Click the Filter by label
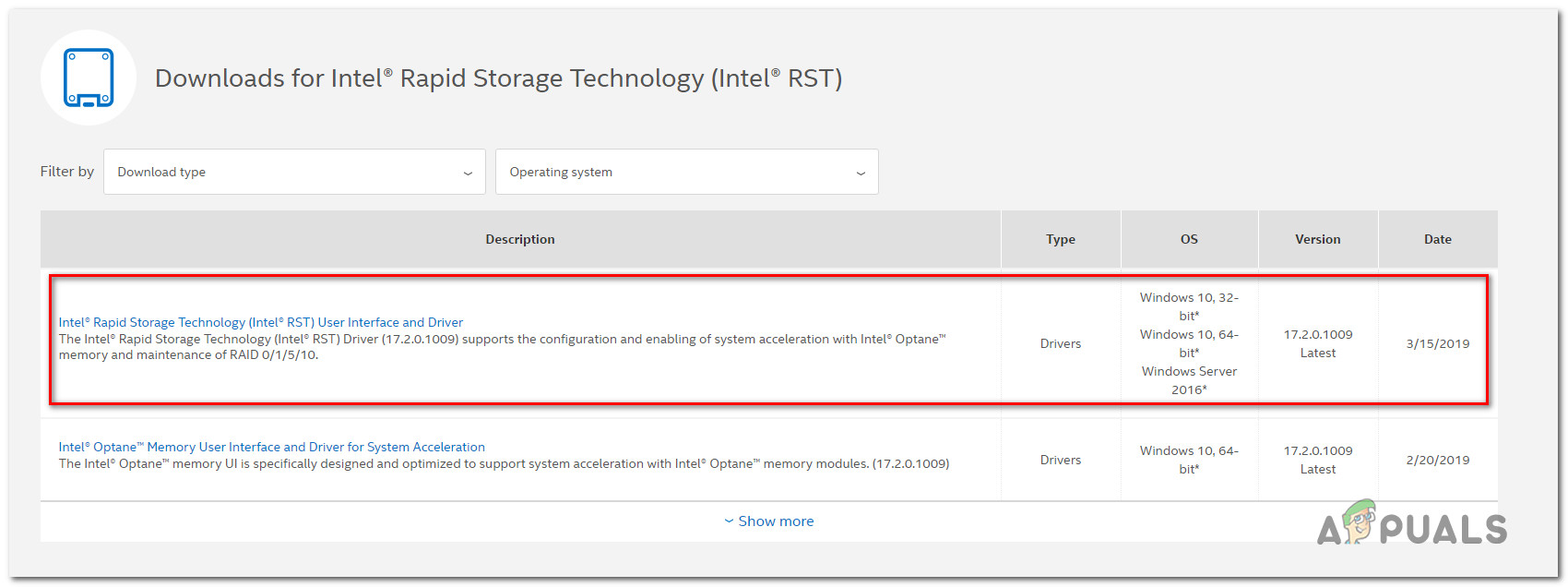The width and height of the screenshot is (1568, 587). click(67, 172)
